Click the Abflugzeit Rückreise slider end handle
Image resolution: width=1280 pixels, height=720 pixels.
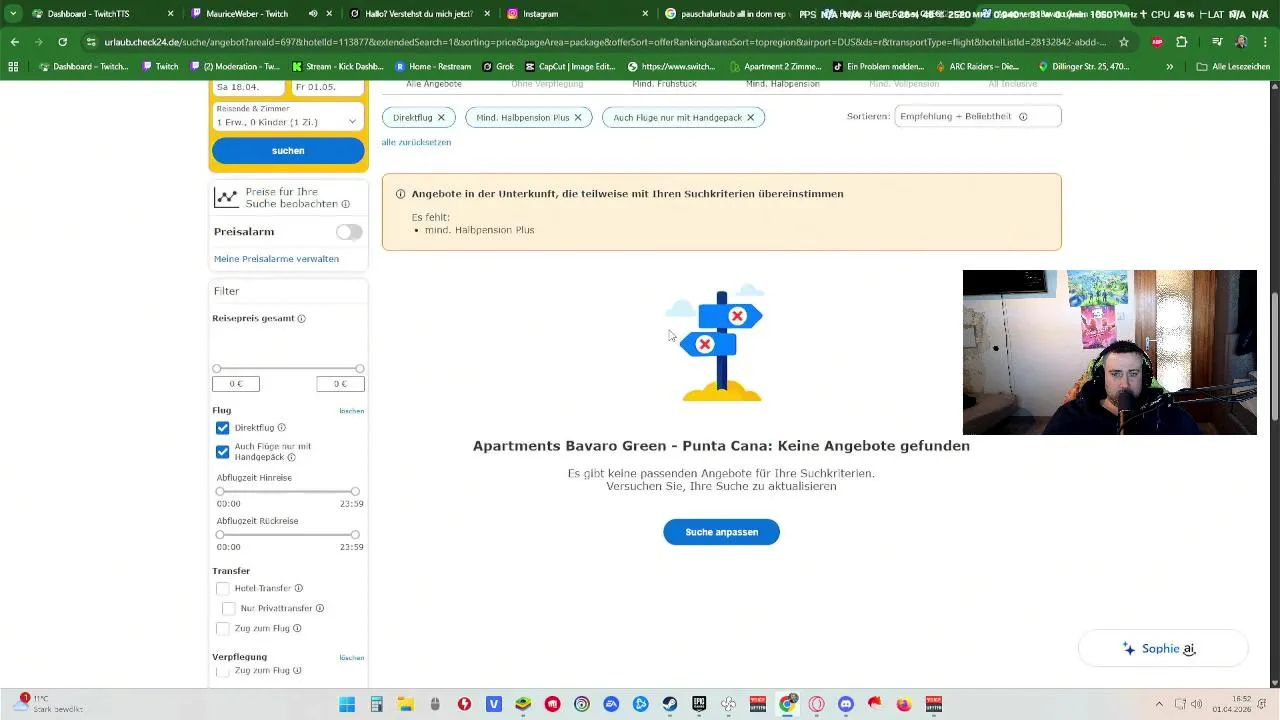pyautogui.click(x=355, y=535)
